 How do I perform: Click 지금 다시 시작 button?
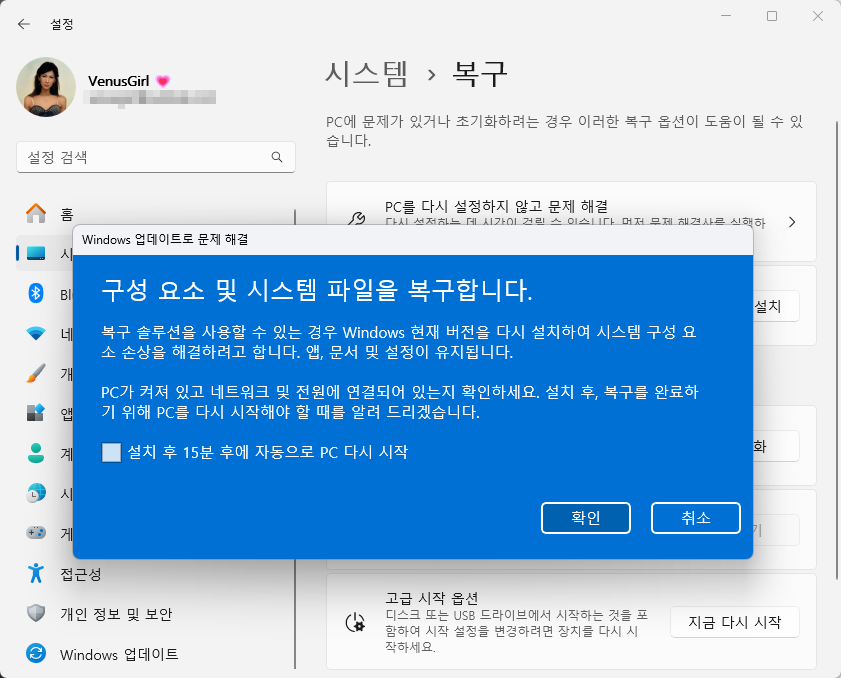734,622
